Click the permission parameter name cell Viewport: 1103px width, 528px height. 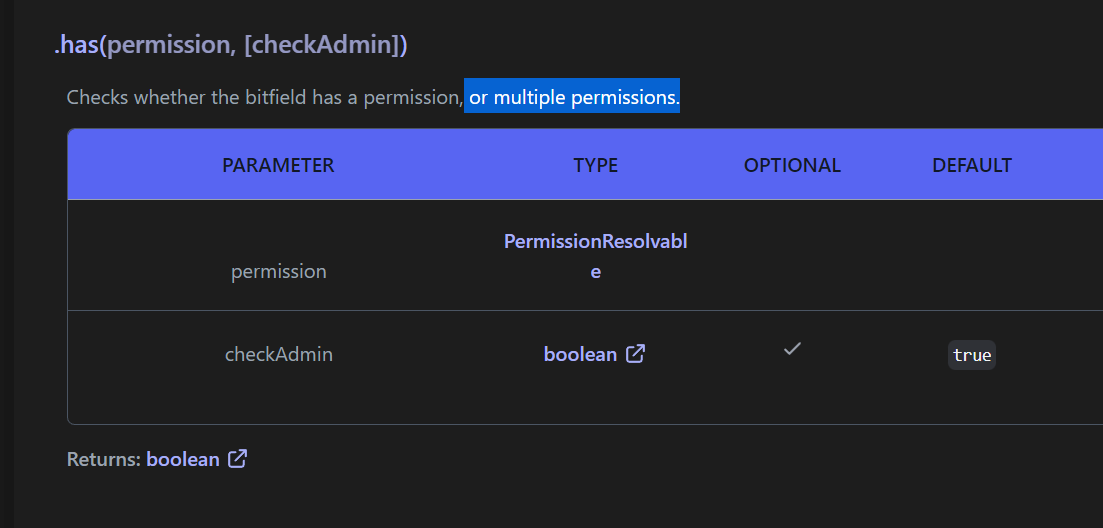pos(279,271)
